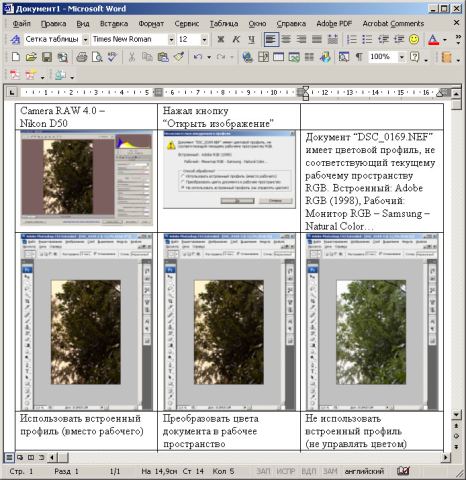Apply a bulleted list
Viewport: 466px width, 480px height.
[x=367, y=39]
